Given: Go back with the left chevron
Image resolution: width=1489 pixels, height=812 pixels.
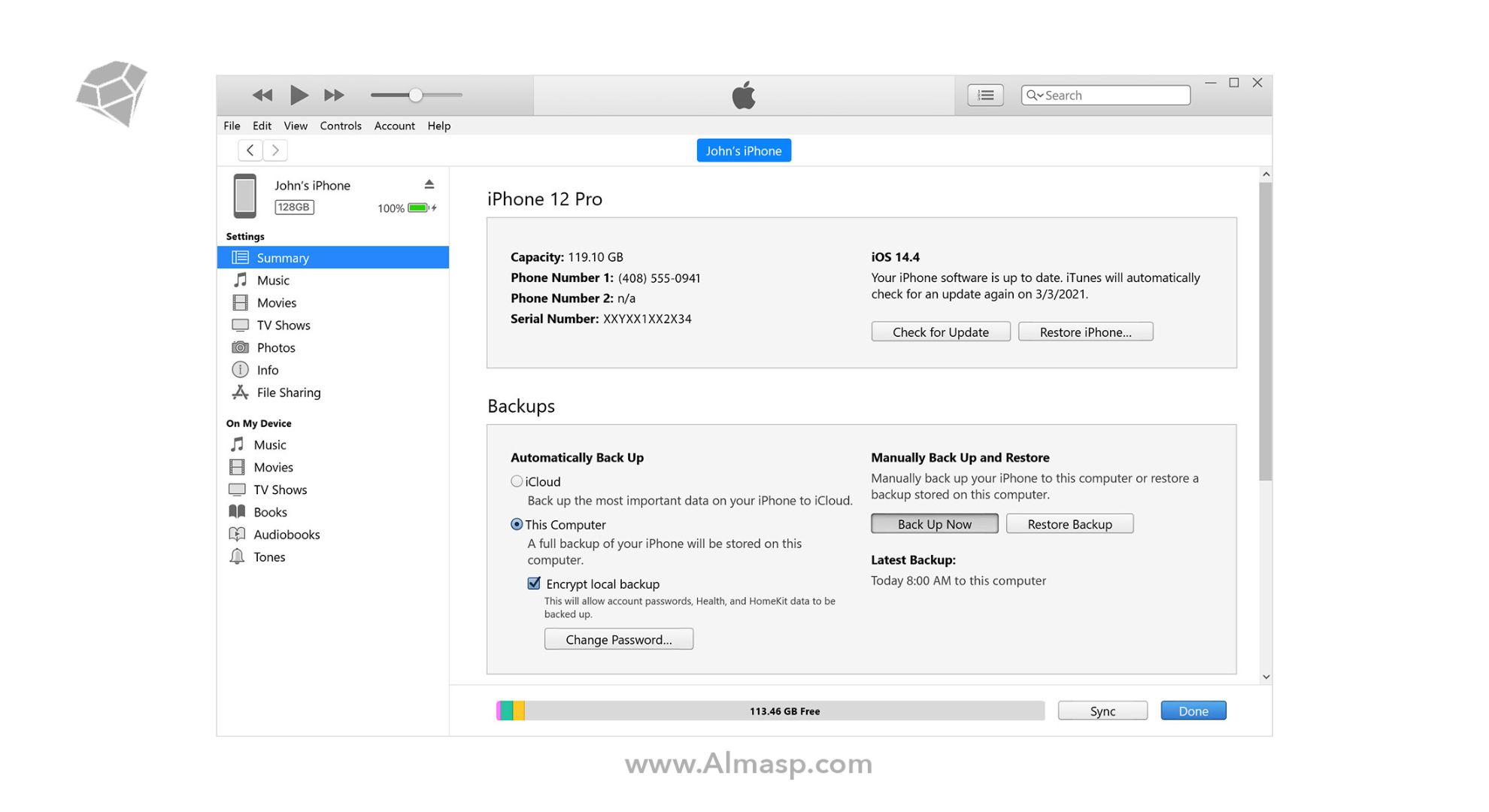Looking at the screenshot, I should click(x=250, y=150).
